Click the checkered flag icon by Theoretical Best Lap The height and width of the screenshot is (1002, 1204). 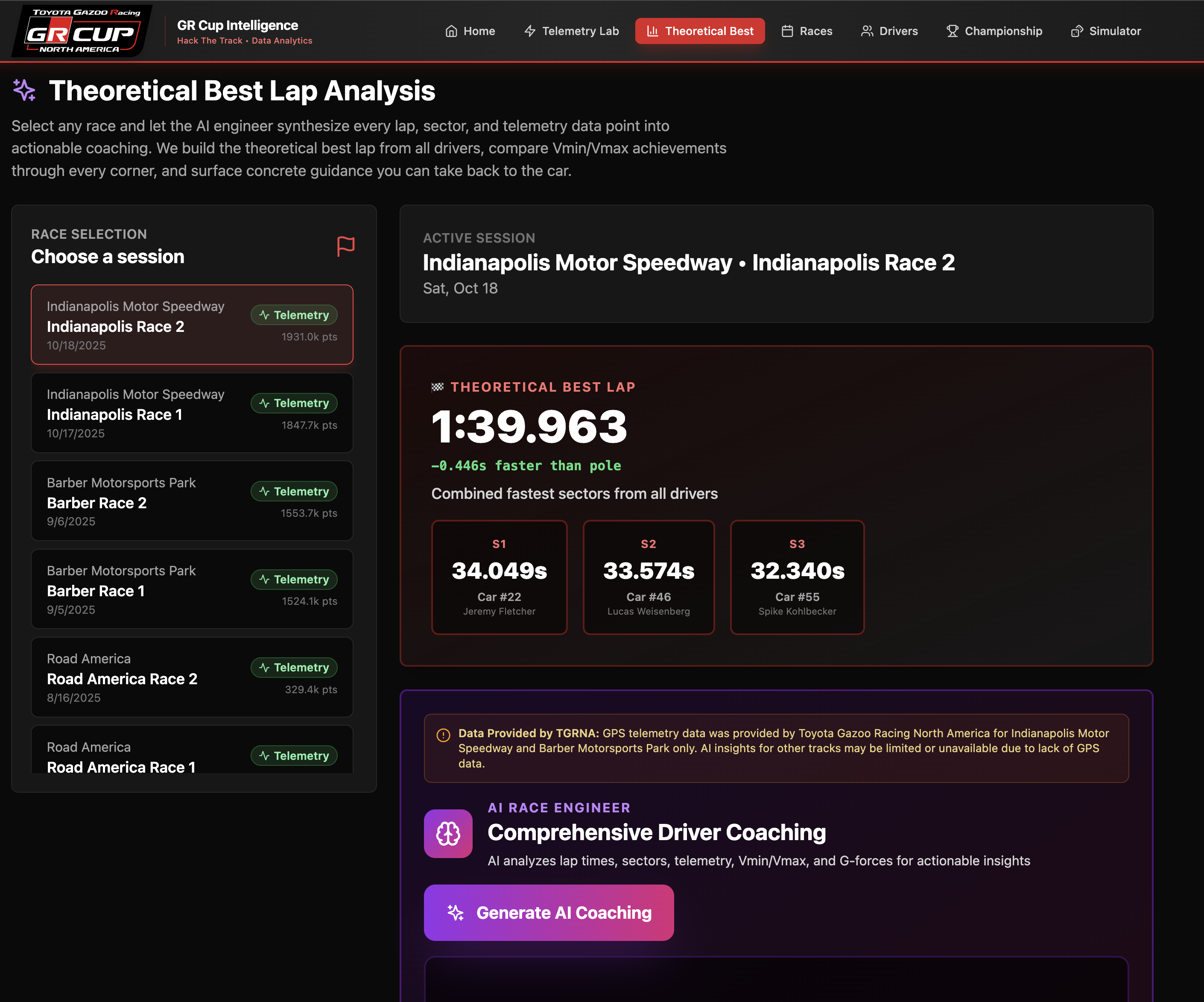438,387
